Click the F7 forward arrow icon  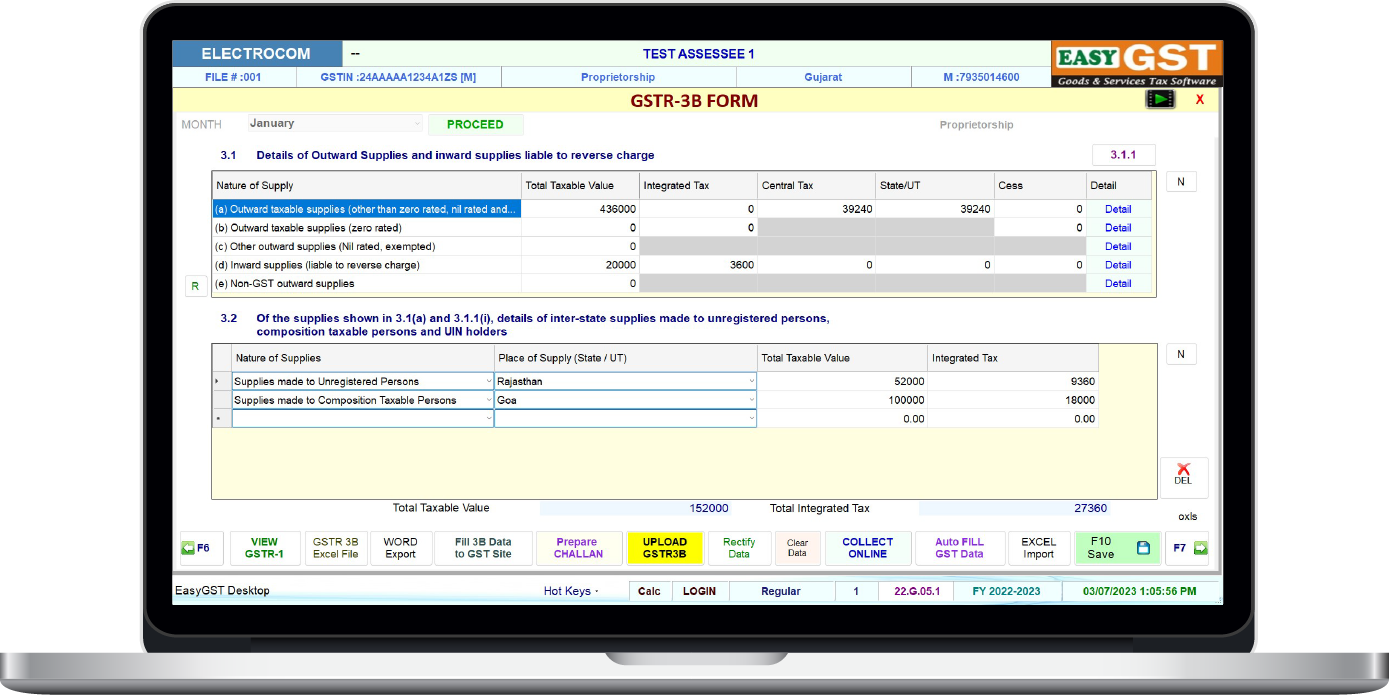pyautogui.click(x=1200, y=548)
